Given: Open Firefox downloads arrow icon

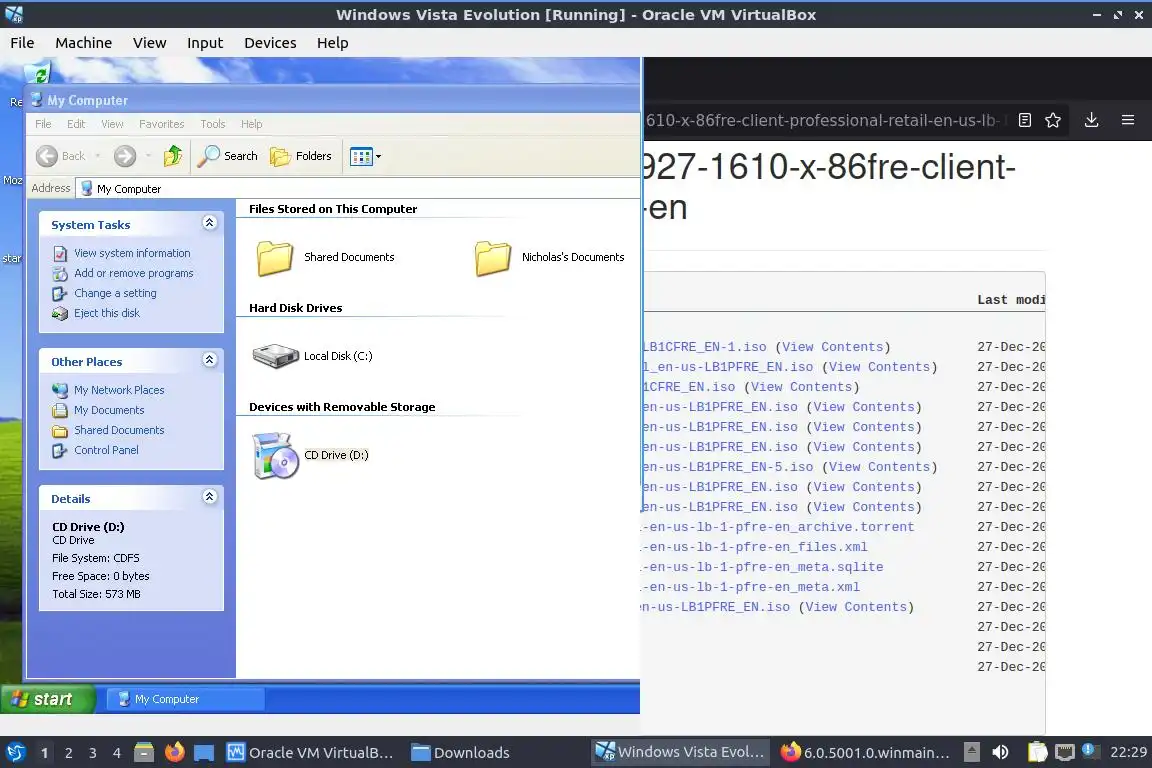Looking at the screenshot, I should (x=1092, y=120).
